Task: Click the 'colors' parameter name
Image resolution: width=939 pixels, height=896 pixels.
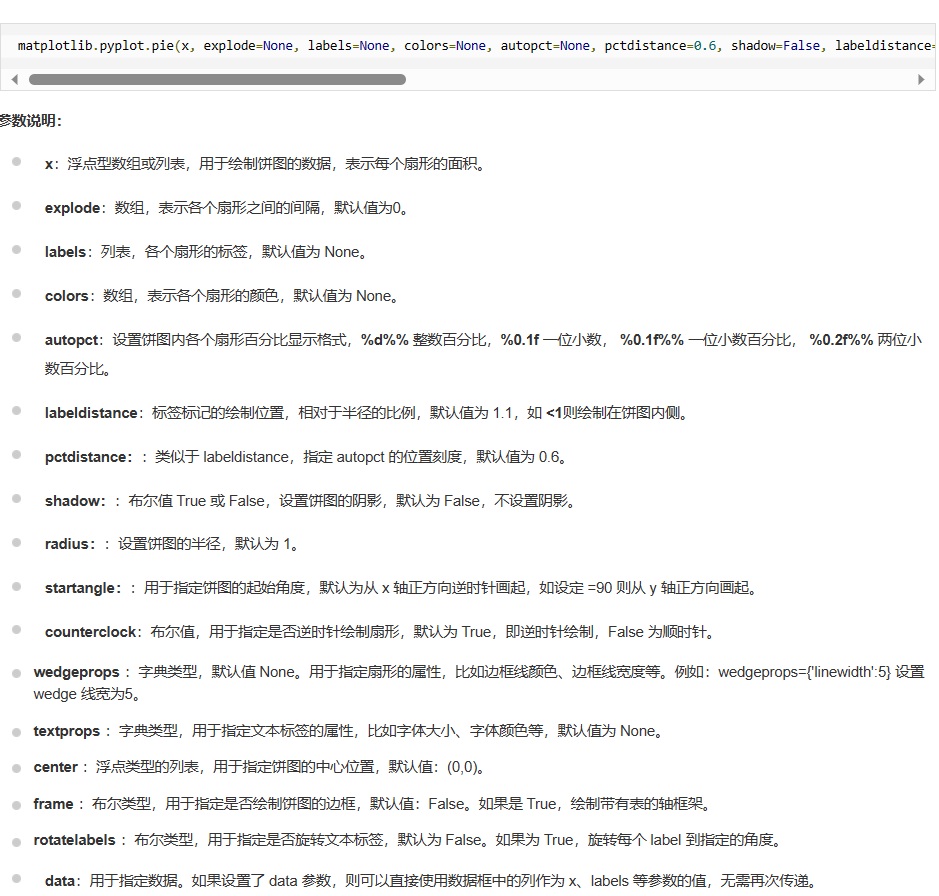Action: 66,296
